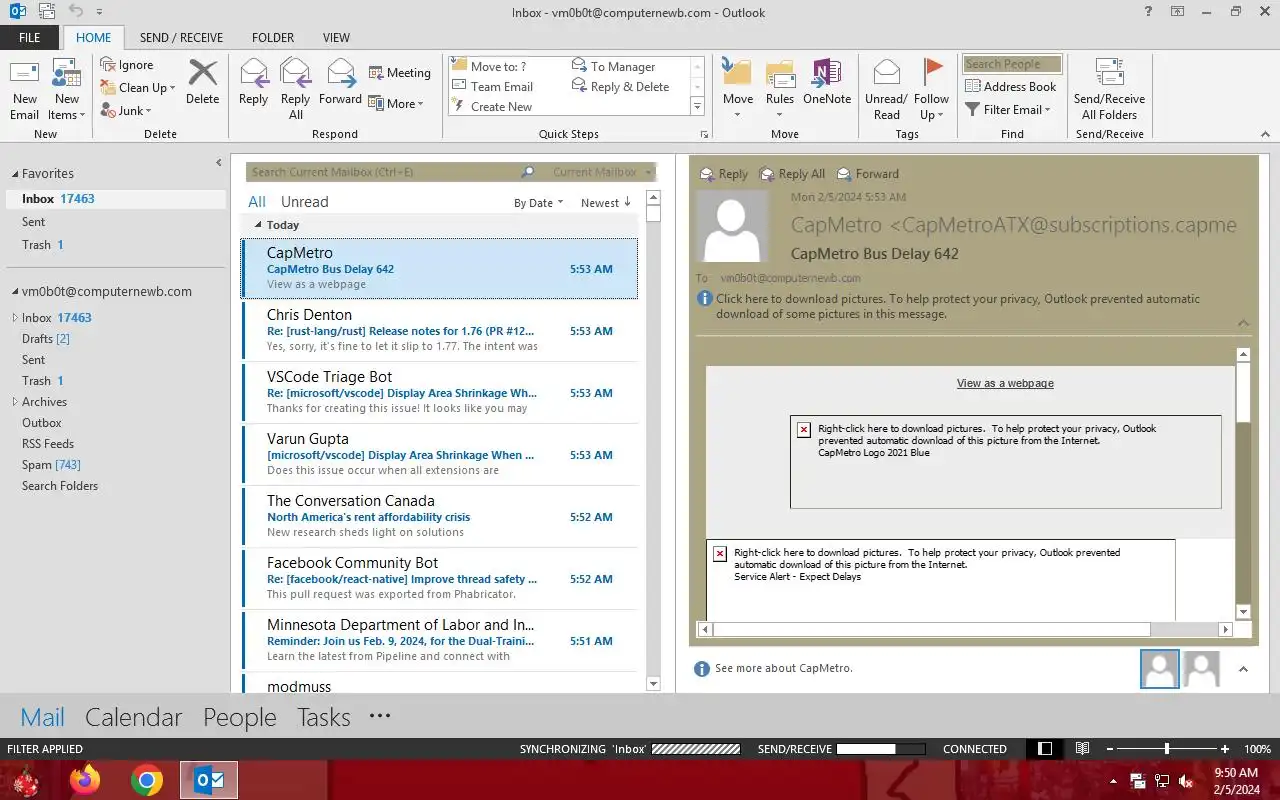This screenshot has height=800, width=1280.
Task: Expand the Archives folder
Action: tap(14, 402)
